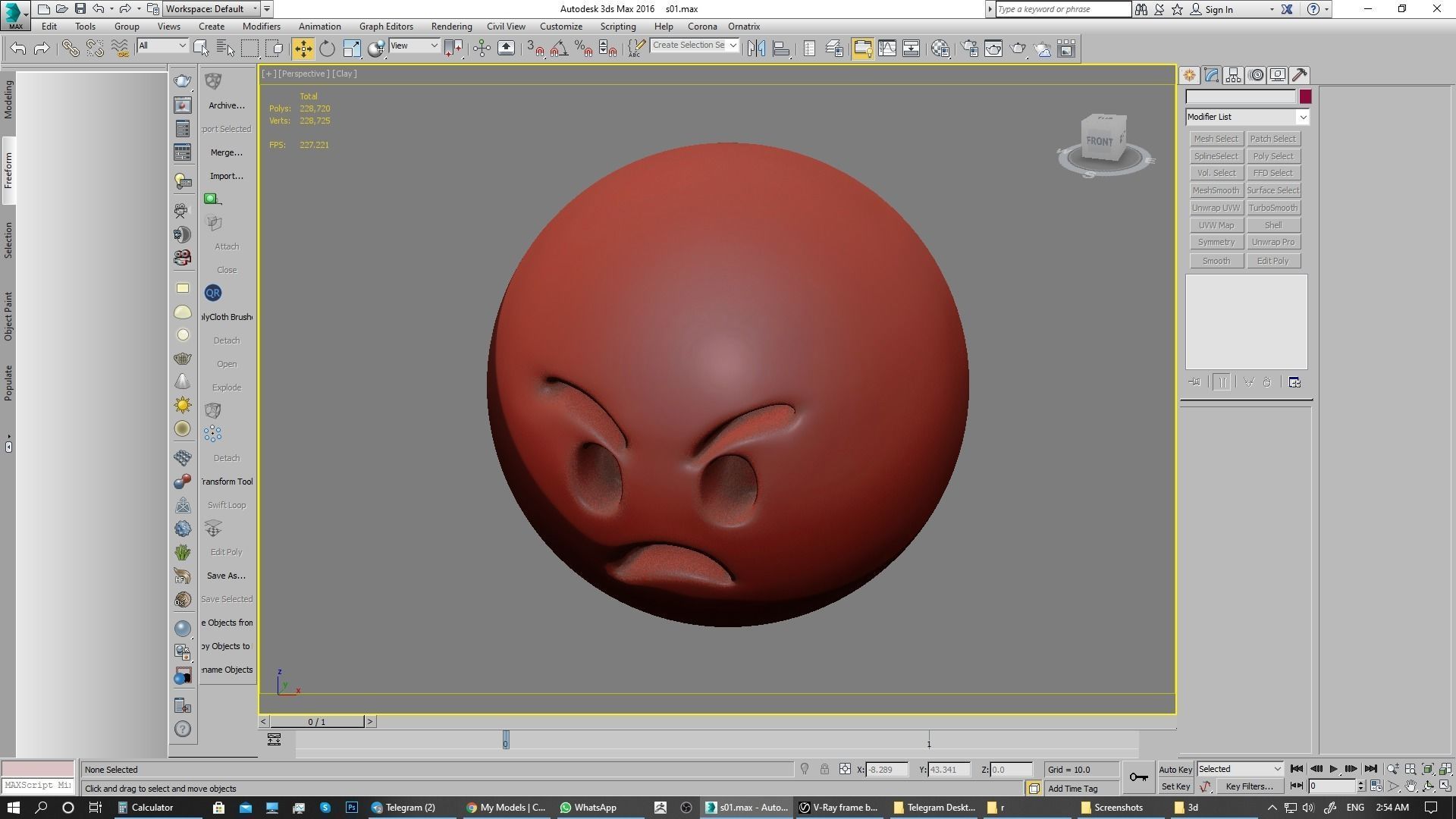Open the Graph Editors menu
This screenshot has width=1456, height=819.
(386, 26)
